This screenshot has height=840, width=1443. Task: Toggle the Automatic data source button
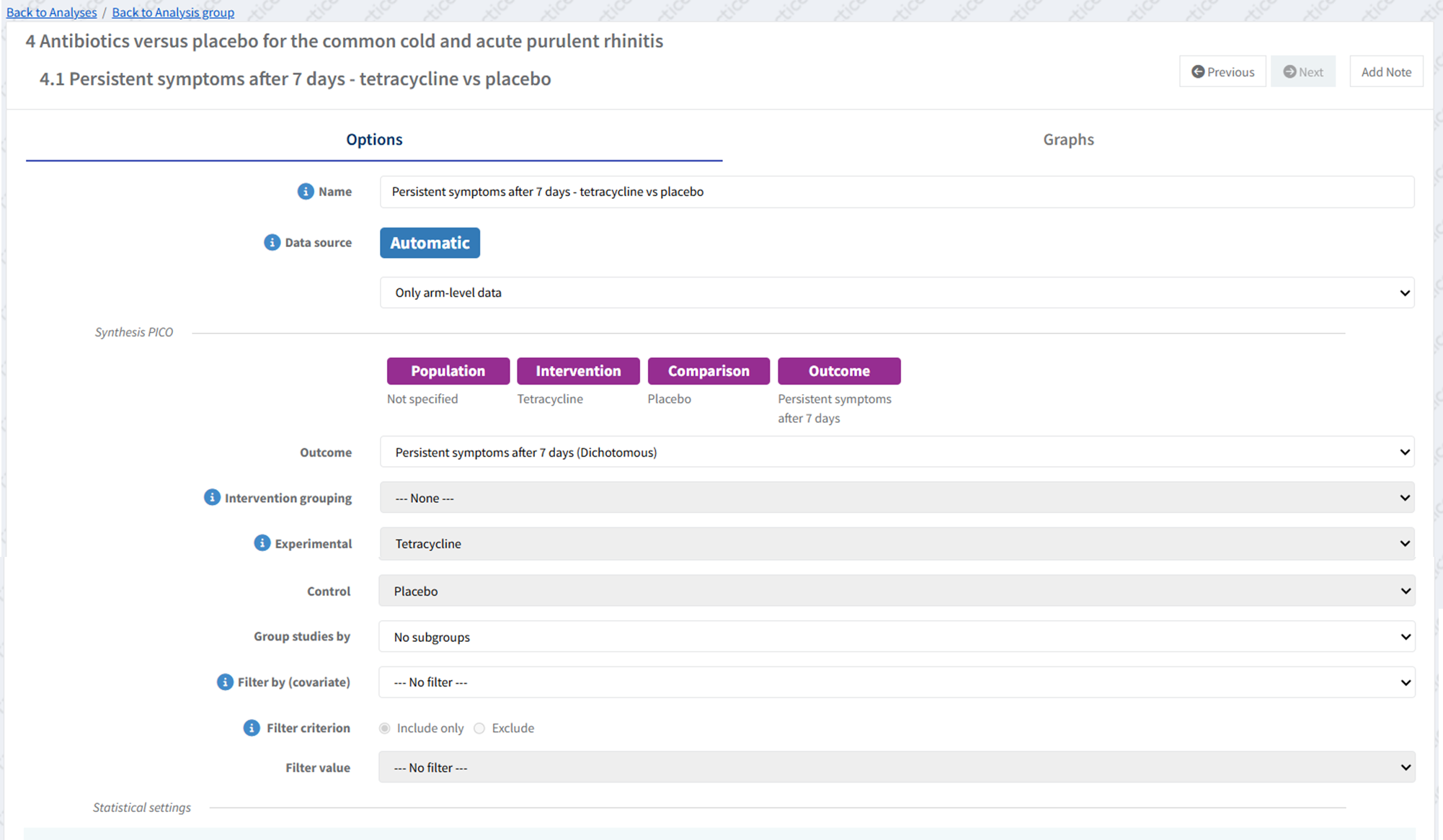pos(430,243)
